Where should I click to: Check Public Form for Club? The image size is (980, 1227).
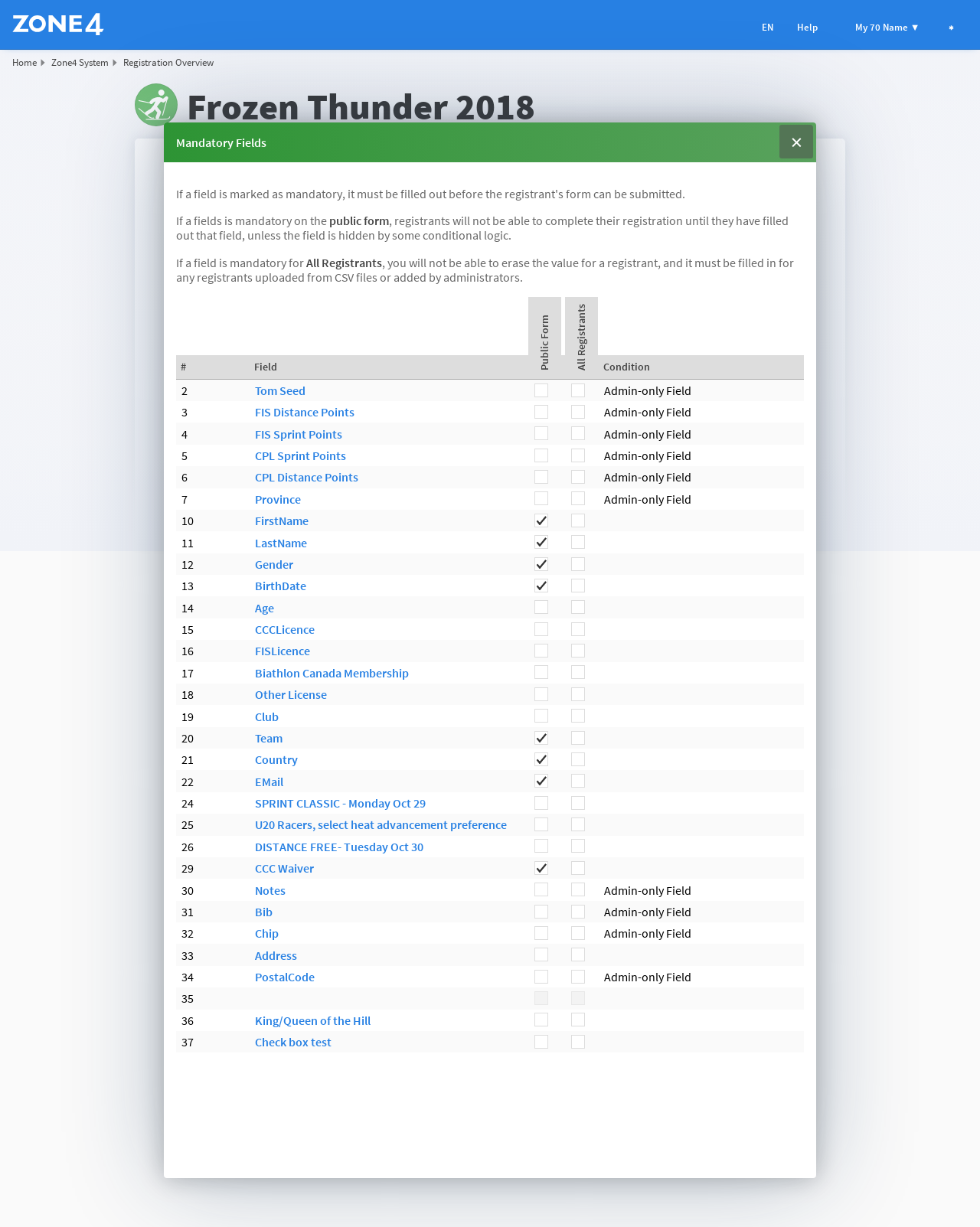pyautogui.click(x=541, y=716)
